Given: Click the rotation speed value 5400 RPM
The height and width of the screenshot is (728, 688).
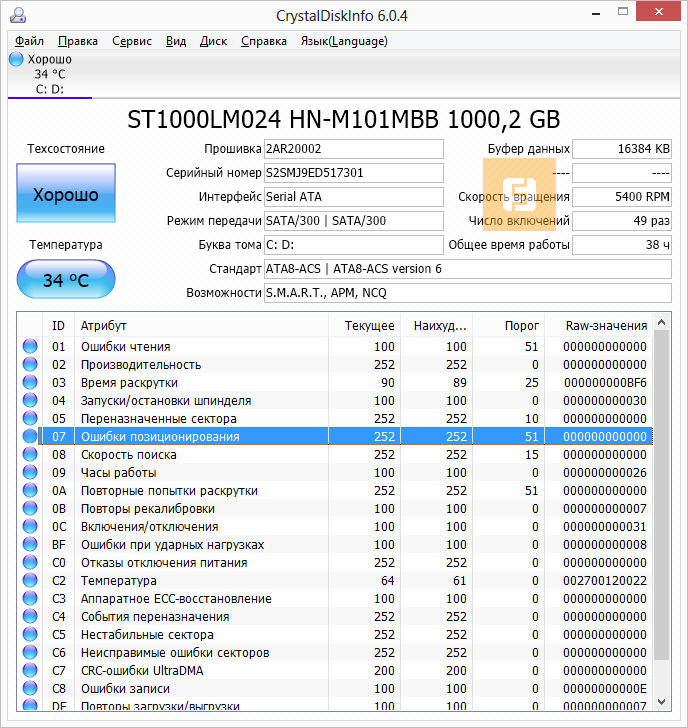Looking at the screenshot, I should click(622, 197).
